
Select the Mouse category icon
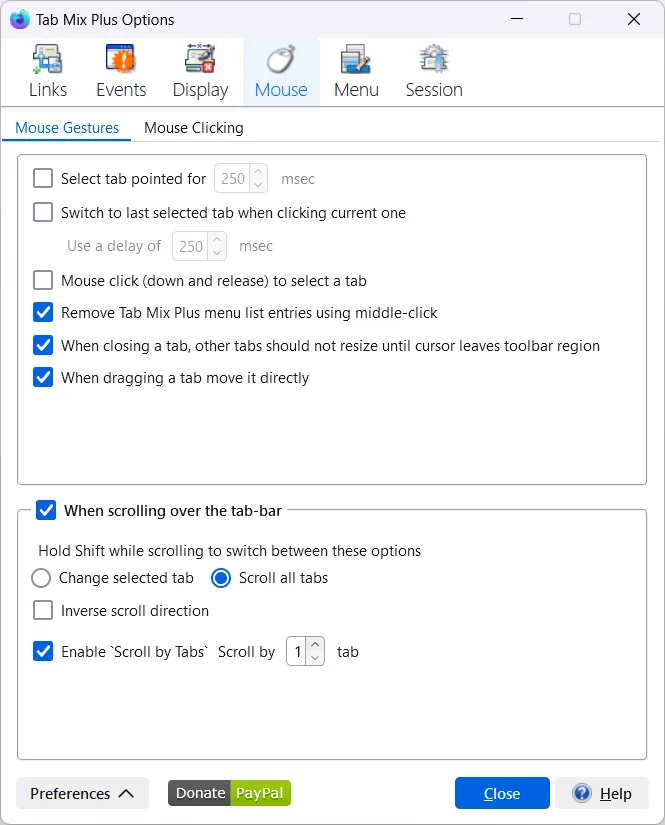click(281, 60)
